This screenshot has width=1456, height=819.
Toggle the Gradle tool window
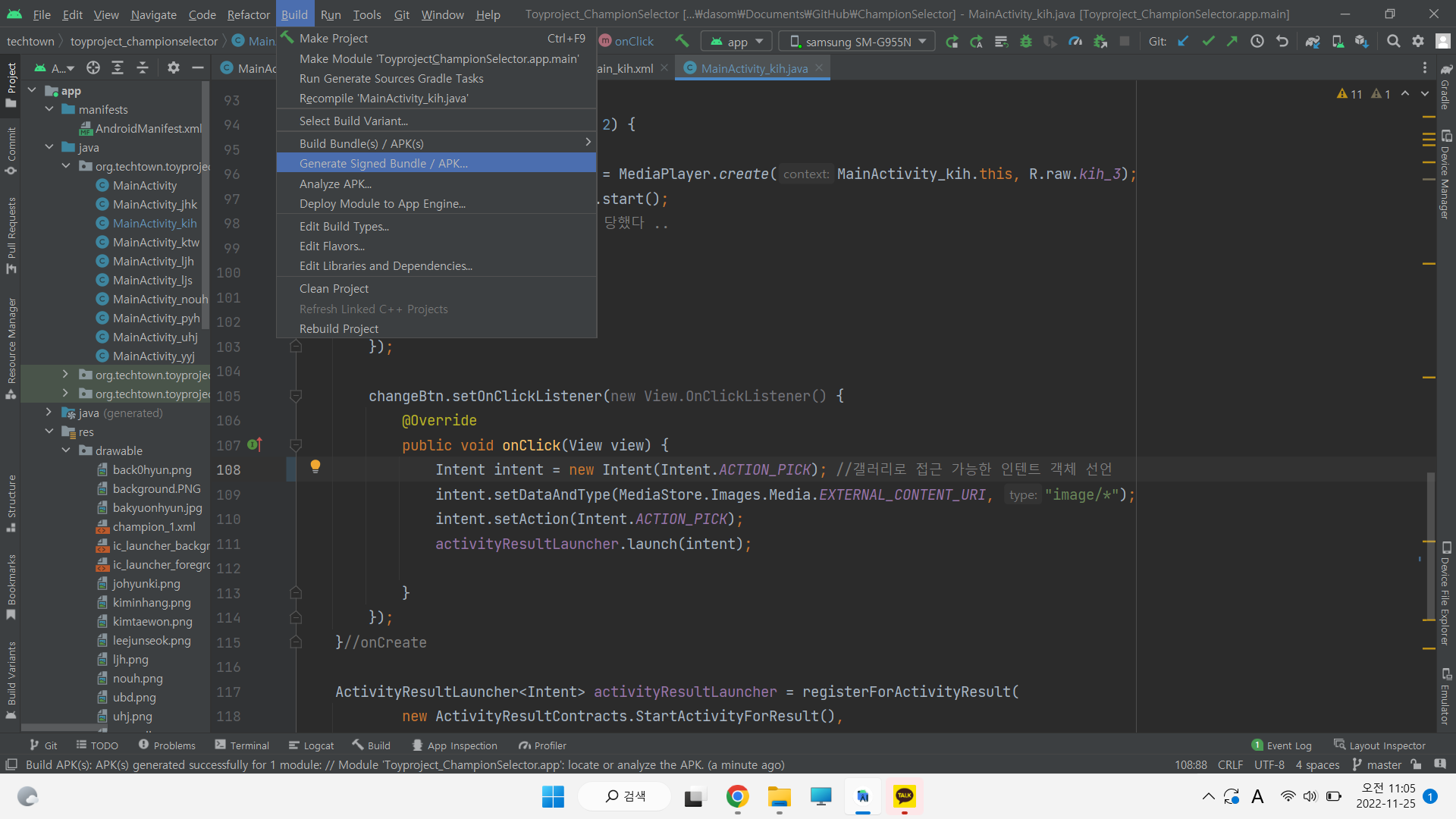(1446, 87)
